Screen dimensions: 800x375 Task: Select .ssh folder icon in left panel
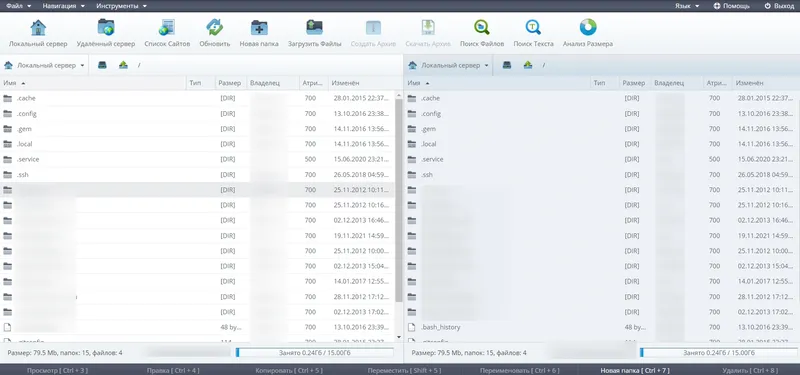click(7, 174)
